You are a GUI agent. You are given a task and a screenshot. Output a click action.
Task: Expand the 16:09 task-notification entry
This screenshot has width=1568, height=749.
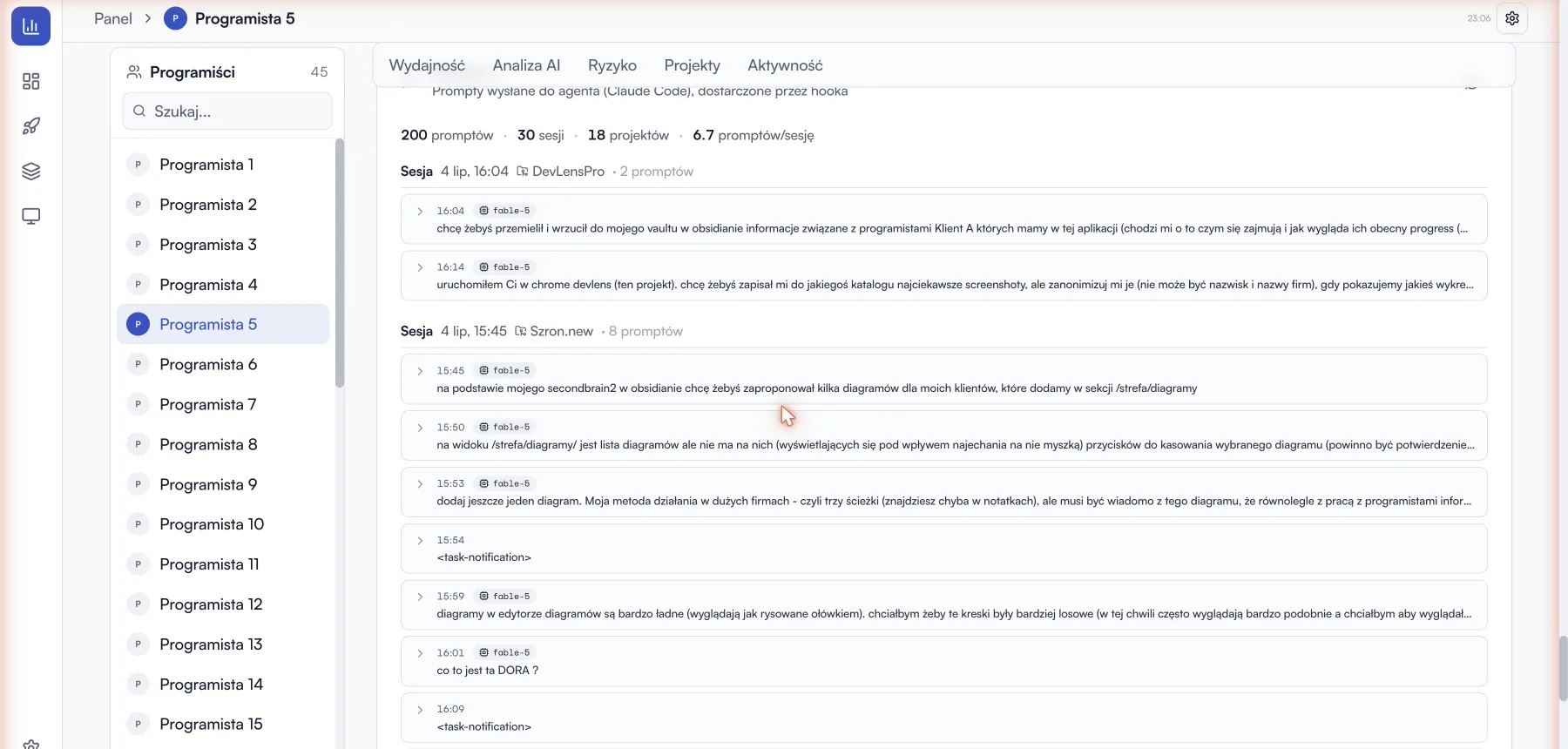420,710
